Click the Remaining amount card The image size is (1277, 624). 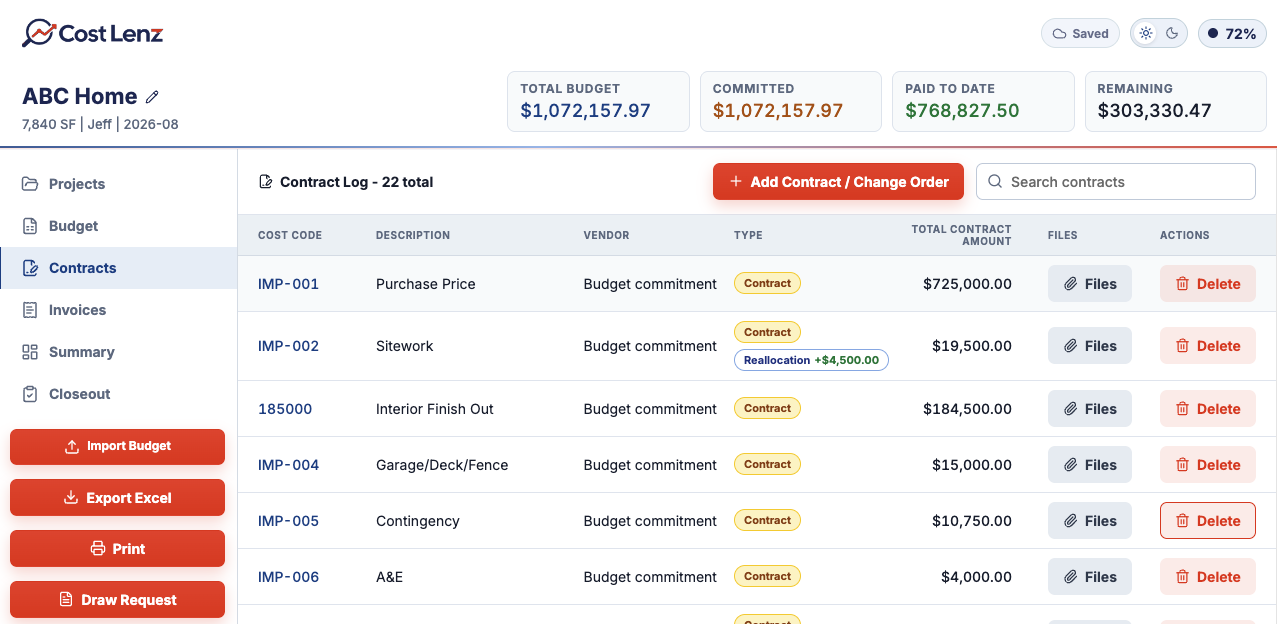[1176, 101]
